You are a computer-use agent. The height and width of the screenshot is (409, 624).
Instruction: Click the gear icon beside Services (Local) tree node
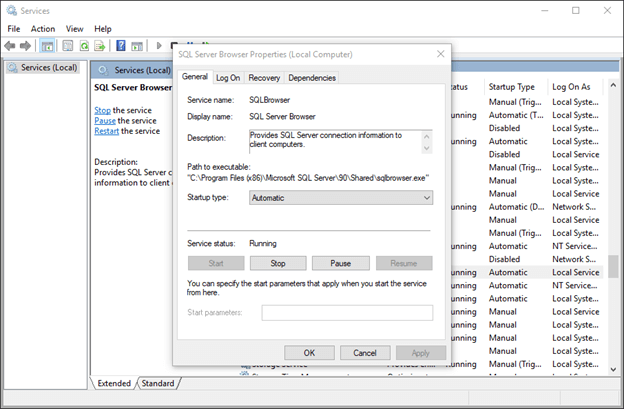pyautogui.click(x=13, y=68)
